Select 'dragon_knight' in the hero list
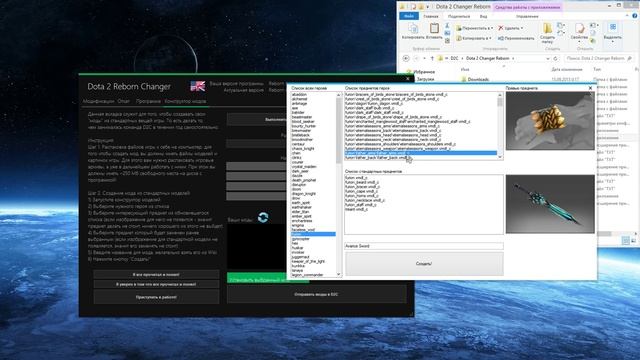 coord(304,193)
